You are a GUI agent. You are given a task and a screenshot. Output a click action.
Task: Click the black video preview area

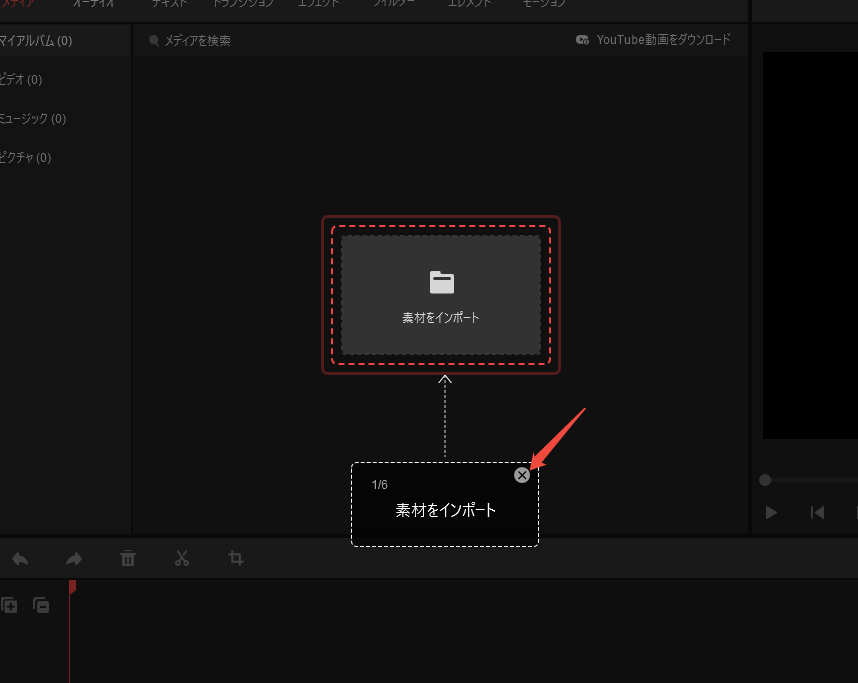[810, 245]
